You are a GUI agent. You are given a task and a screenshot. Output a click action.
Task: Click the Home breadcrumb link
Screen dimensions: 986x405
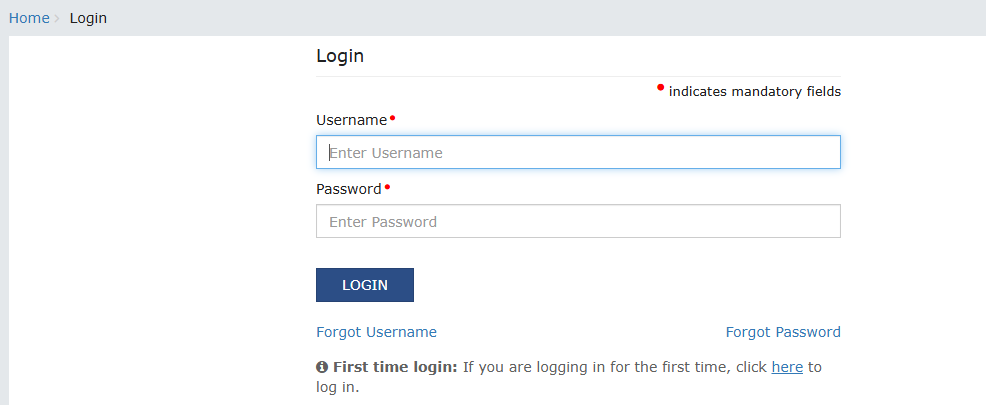(29, 18)
